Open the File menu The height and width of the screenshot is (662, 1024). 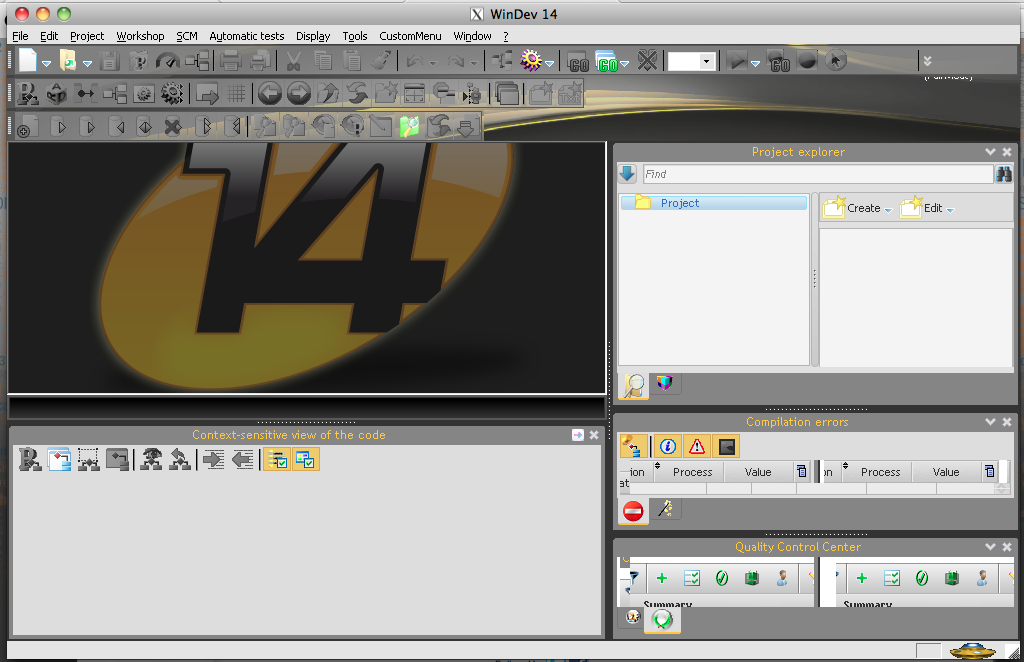pos(20,36)
